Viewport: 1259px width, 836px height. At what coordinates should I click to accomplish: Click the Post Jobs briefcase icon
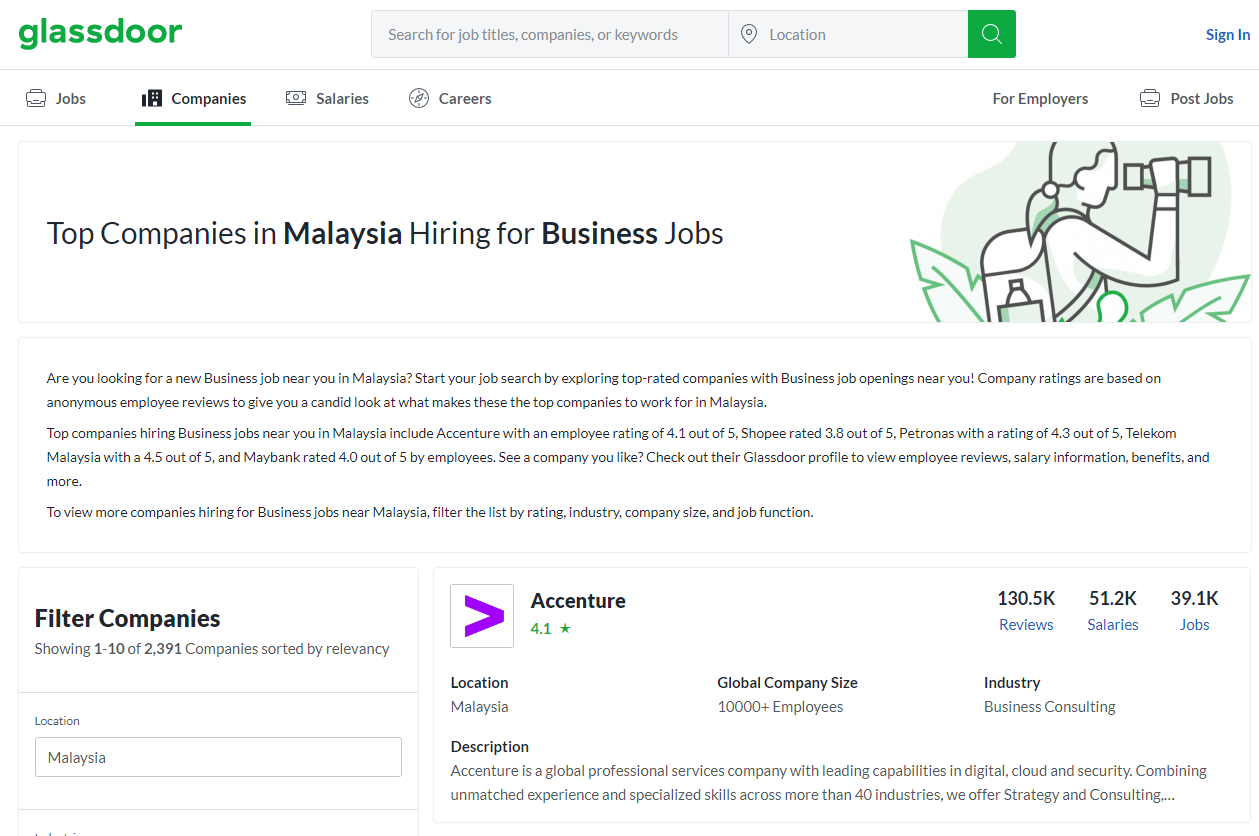pos(1150,98)
